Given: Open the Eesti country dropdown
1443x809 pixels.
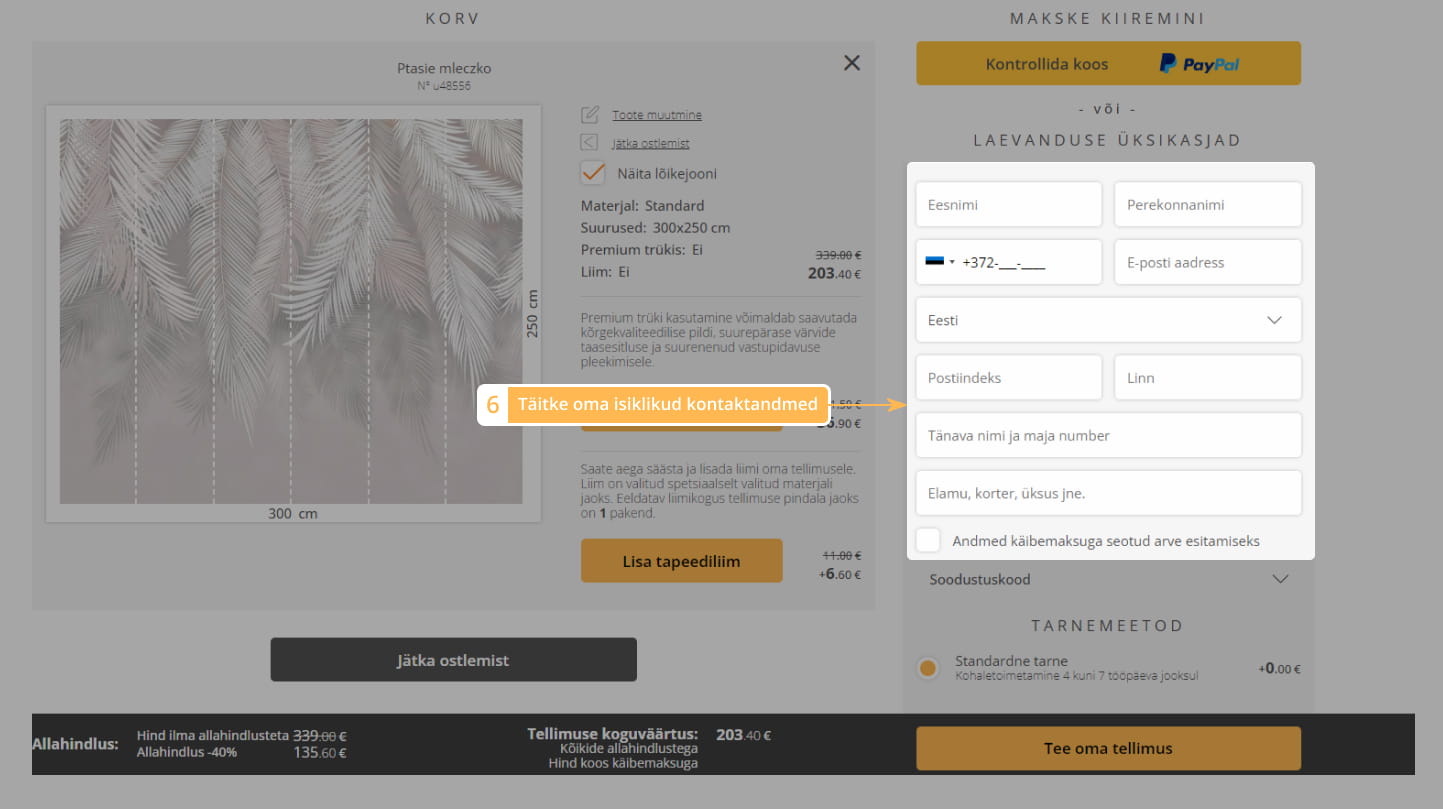Looking at the screenshot, I should (1108, 320).
